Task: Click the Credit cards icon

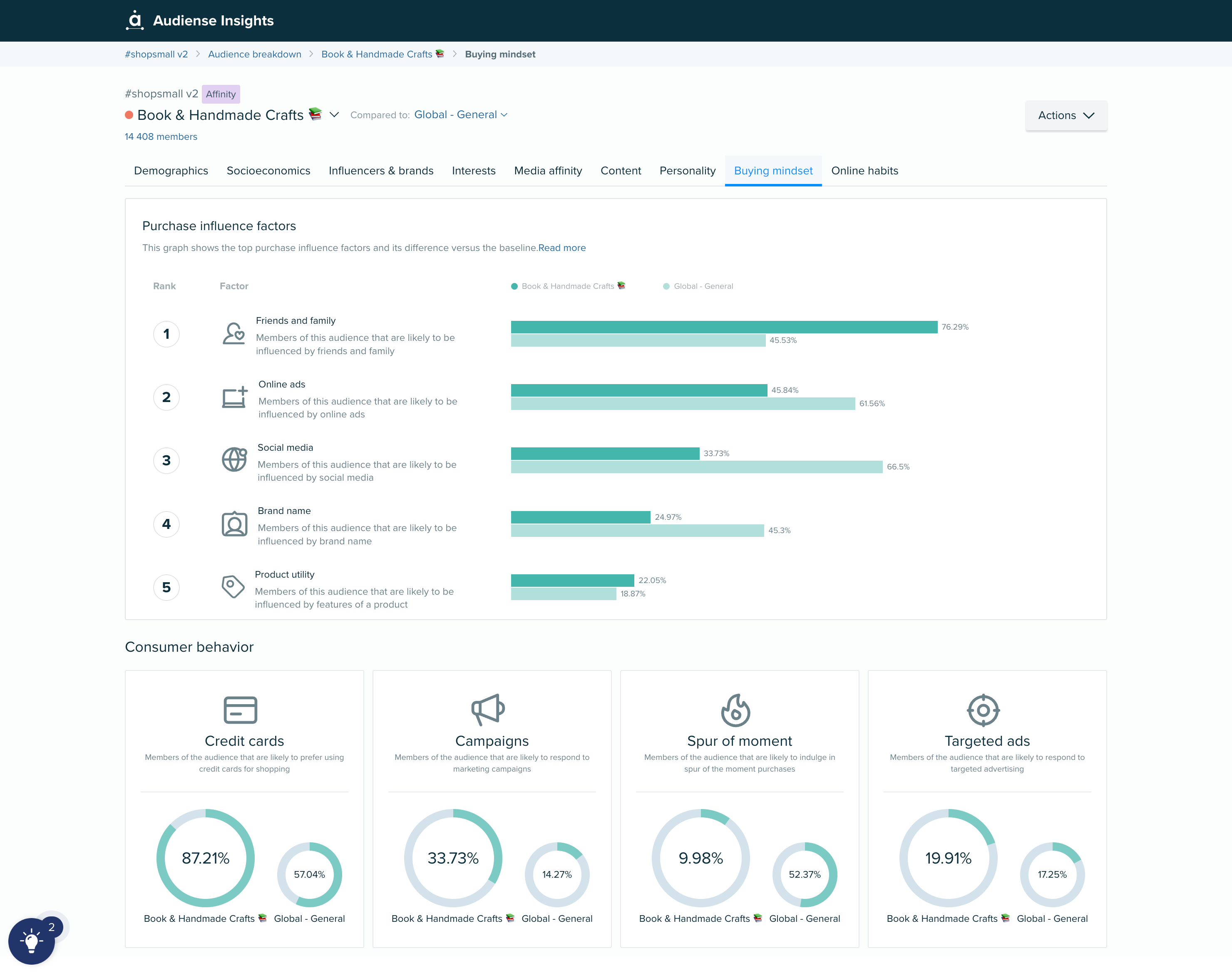Action: (240, 710)
